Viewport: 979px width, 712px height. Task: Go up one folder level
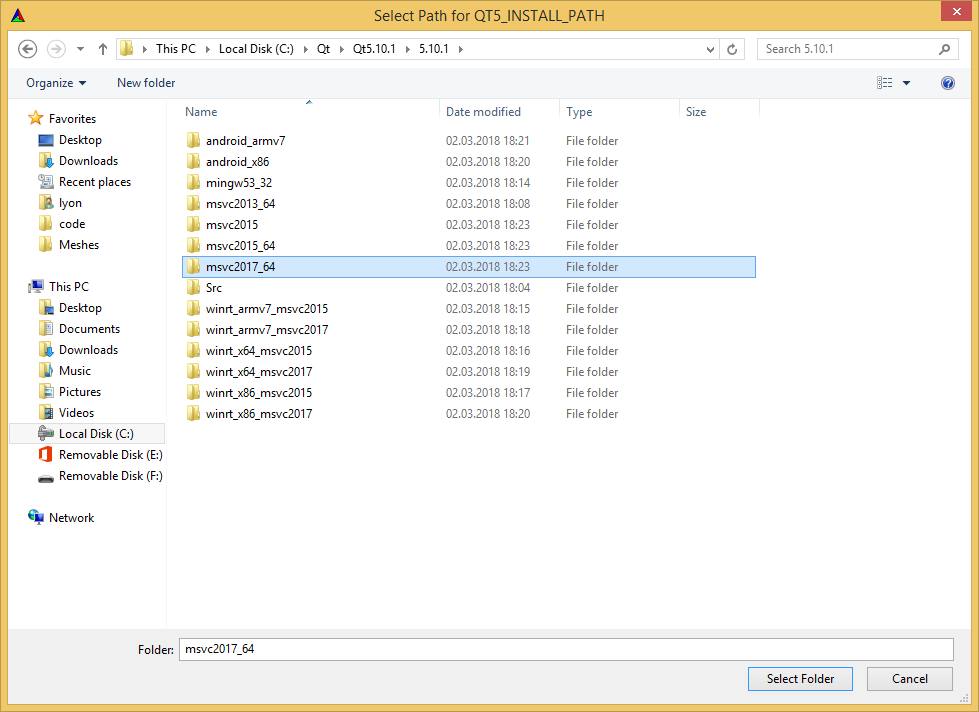pos(103,48)
